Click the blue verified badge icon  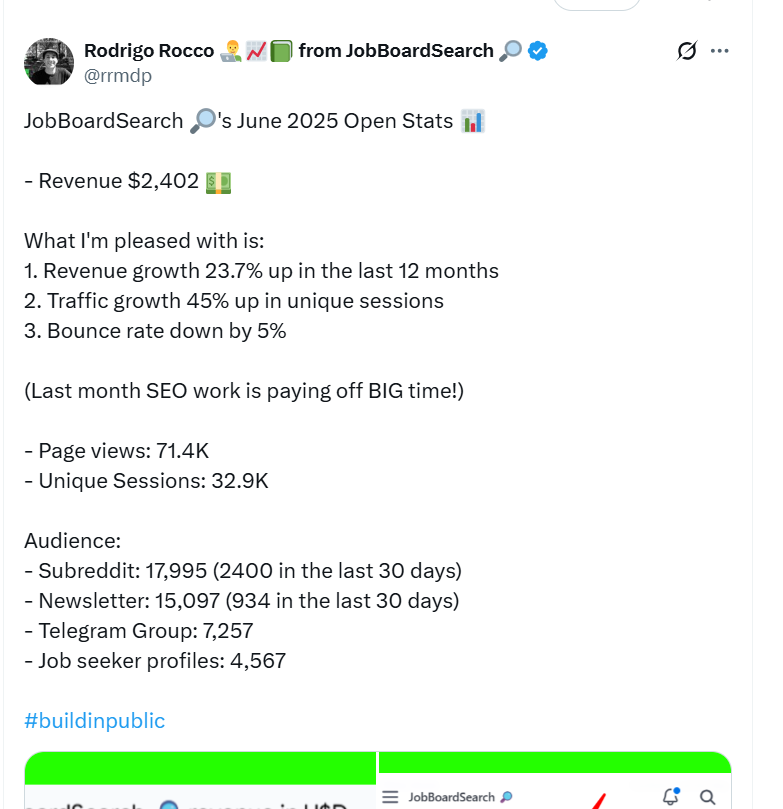[x=537, y=51]
